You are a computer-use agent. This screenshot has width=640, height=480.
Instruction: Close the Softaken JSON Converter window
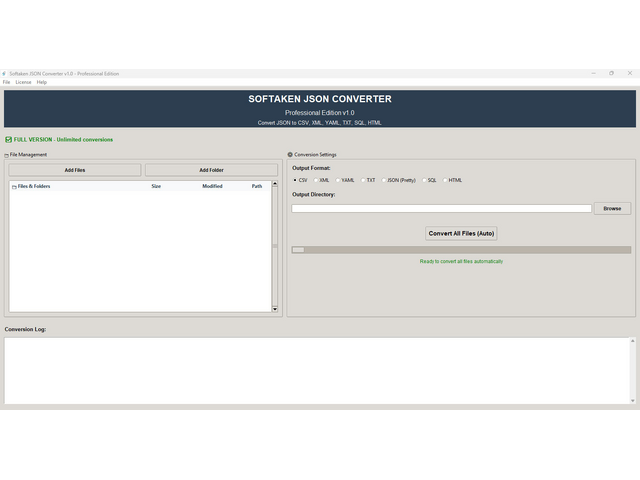(630, 73)
